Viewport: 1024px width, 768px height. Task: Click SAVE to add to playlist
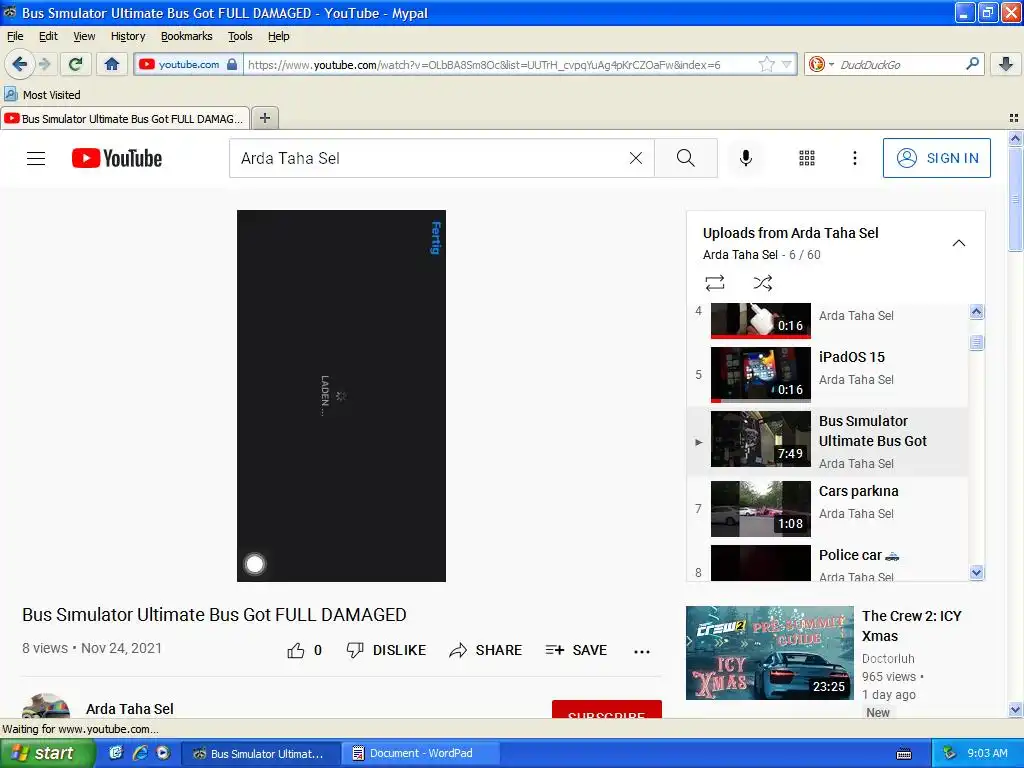click(x=576, y=650)
